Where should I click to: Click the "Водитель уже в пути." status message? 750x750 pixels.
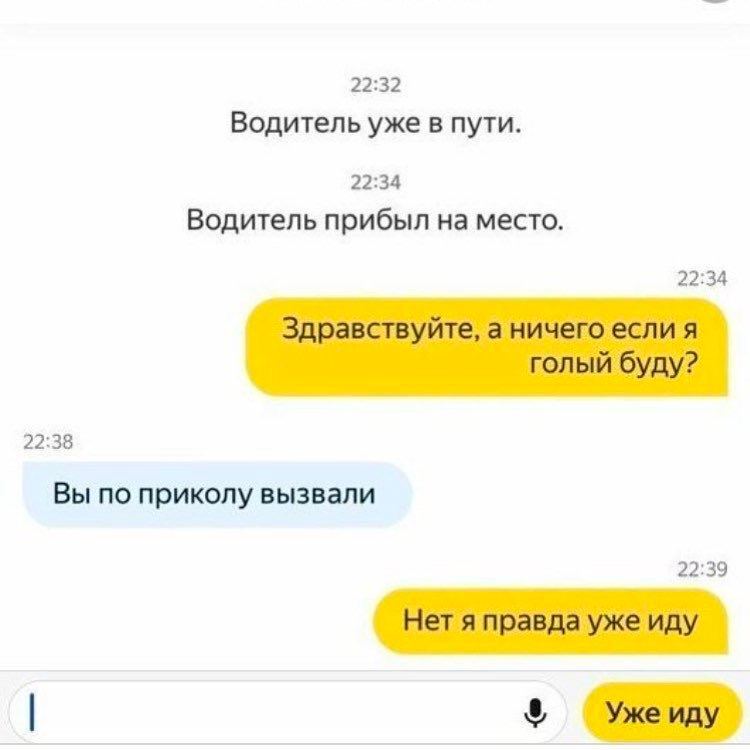click(375, 122)
